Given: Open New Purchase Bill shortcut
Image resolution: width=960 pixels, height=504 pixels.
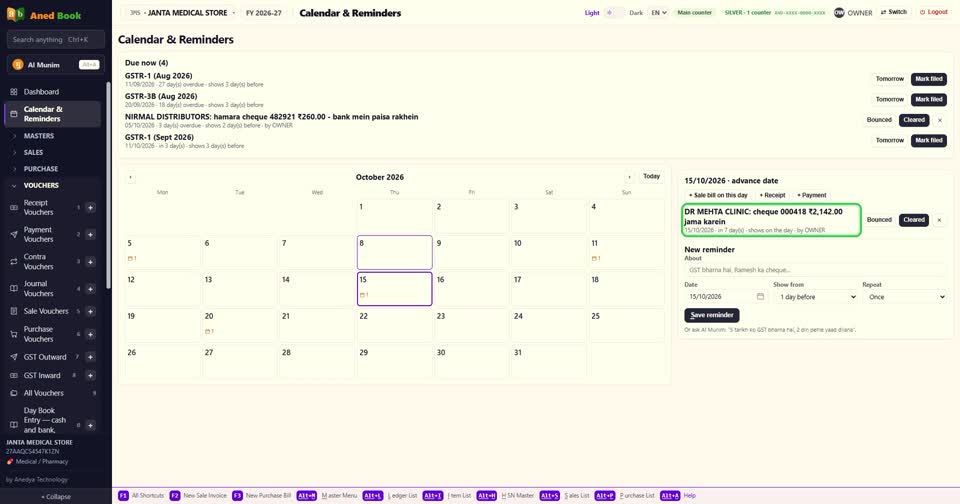Looking at the screenshot, I should [x=262, y=495].
